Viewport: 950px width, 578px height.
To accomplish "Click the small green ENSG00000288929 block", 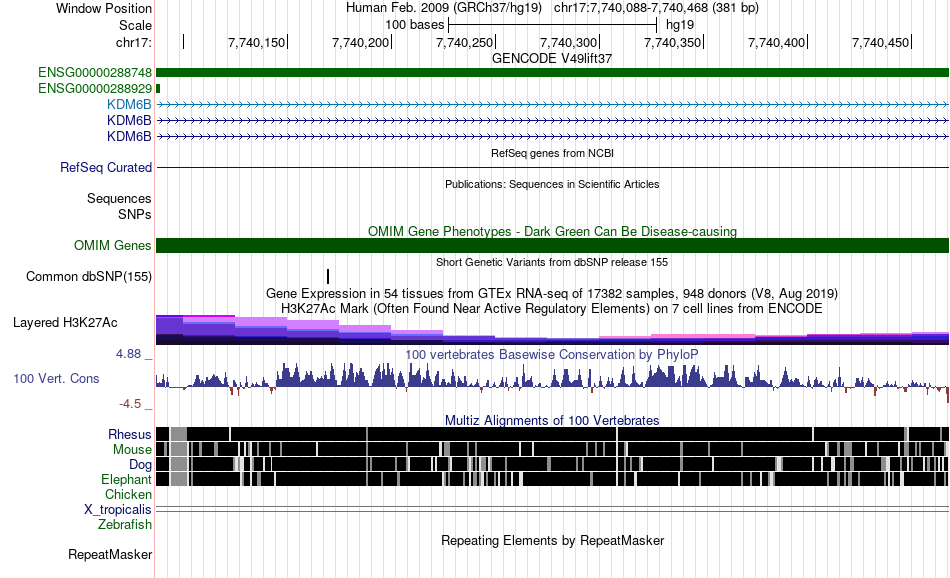I will (158, 88).
